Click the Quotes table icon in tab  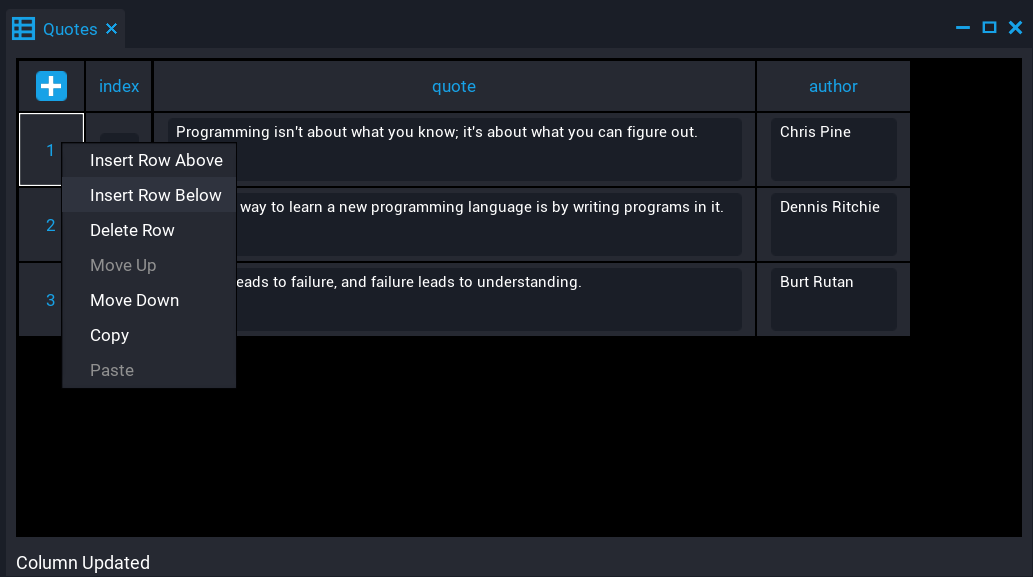tap(23, 29)
